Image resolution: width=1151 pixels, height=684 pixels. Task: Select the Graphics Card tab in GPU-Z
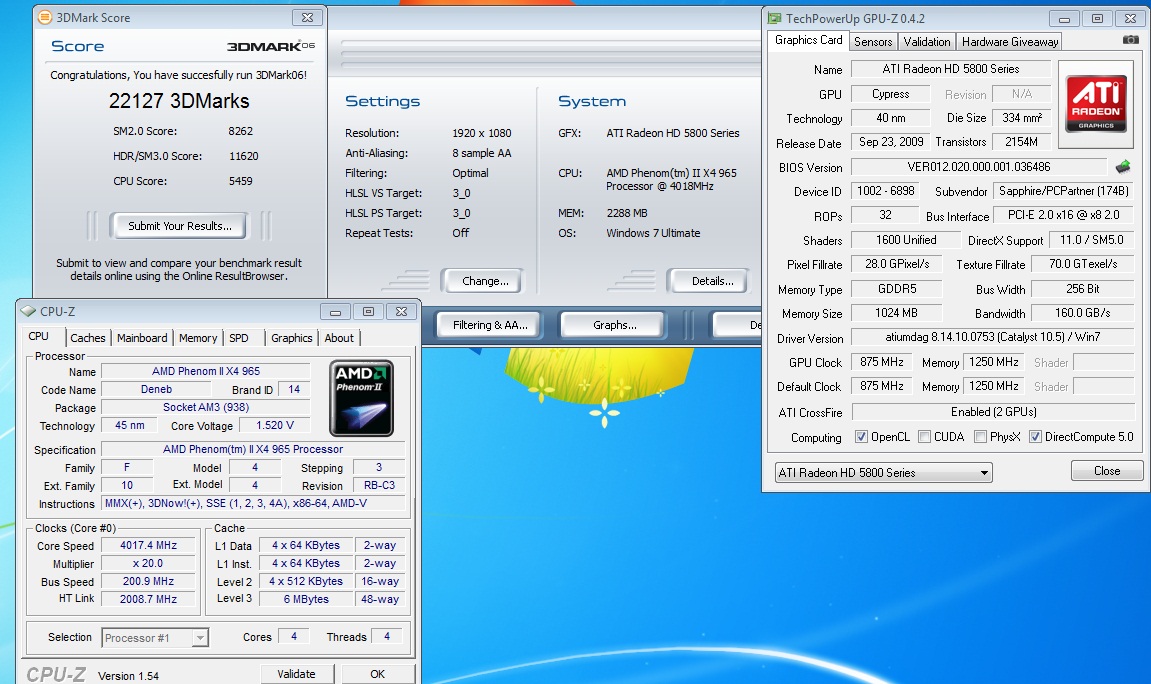808,40
